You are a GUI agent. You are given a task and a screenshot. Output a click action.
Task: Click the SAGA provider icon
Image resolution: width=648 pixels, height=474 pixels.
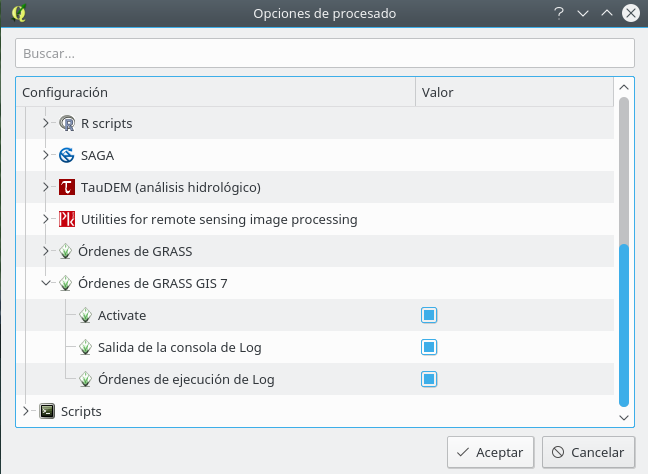[x=67, y=155]
